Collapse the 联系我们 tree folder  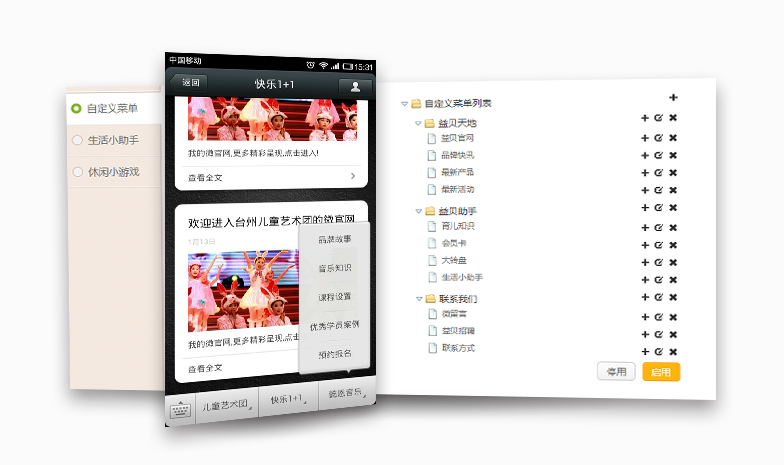click(x=419, y=298)
